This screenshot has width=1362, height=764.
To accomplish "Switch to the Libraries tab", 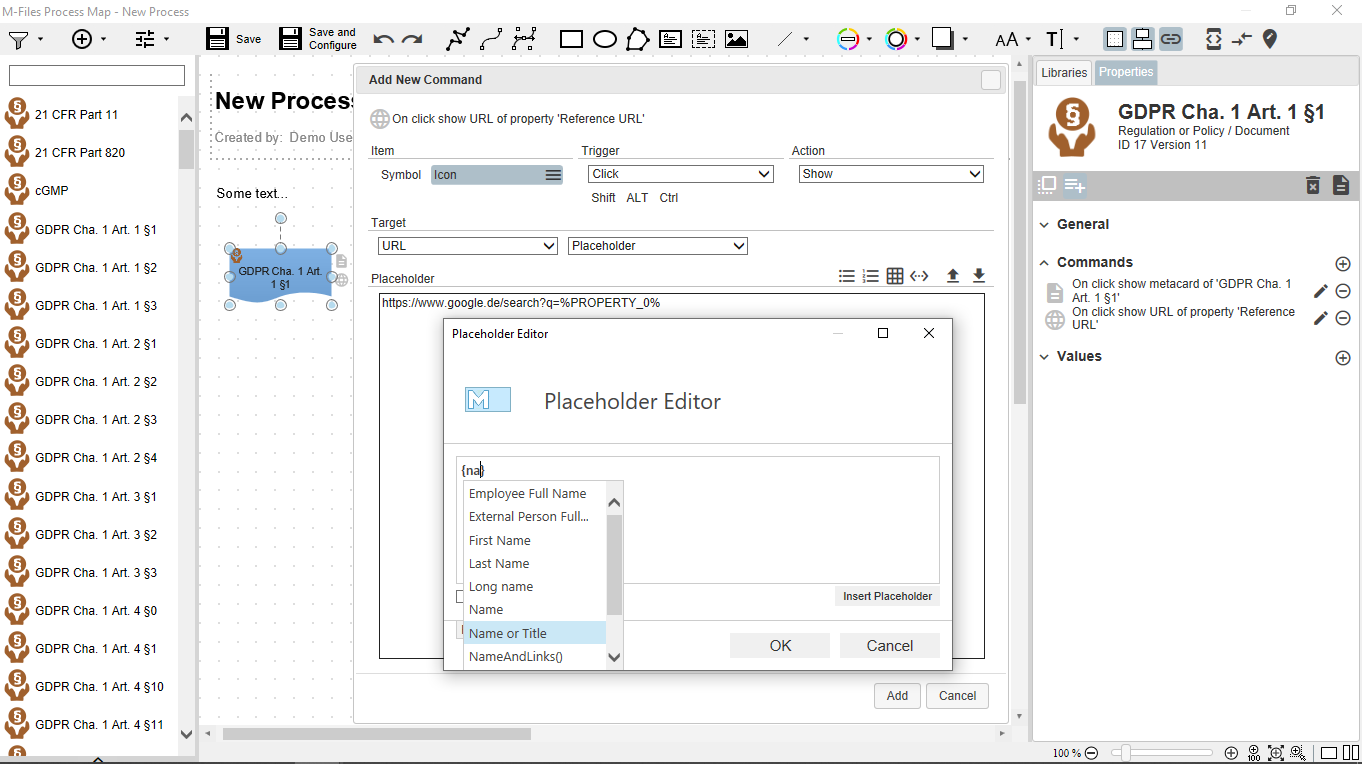I will point(1063,72).
